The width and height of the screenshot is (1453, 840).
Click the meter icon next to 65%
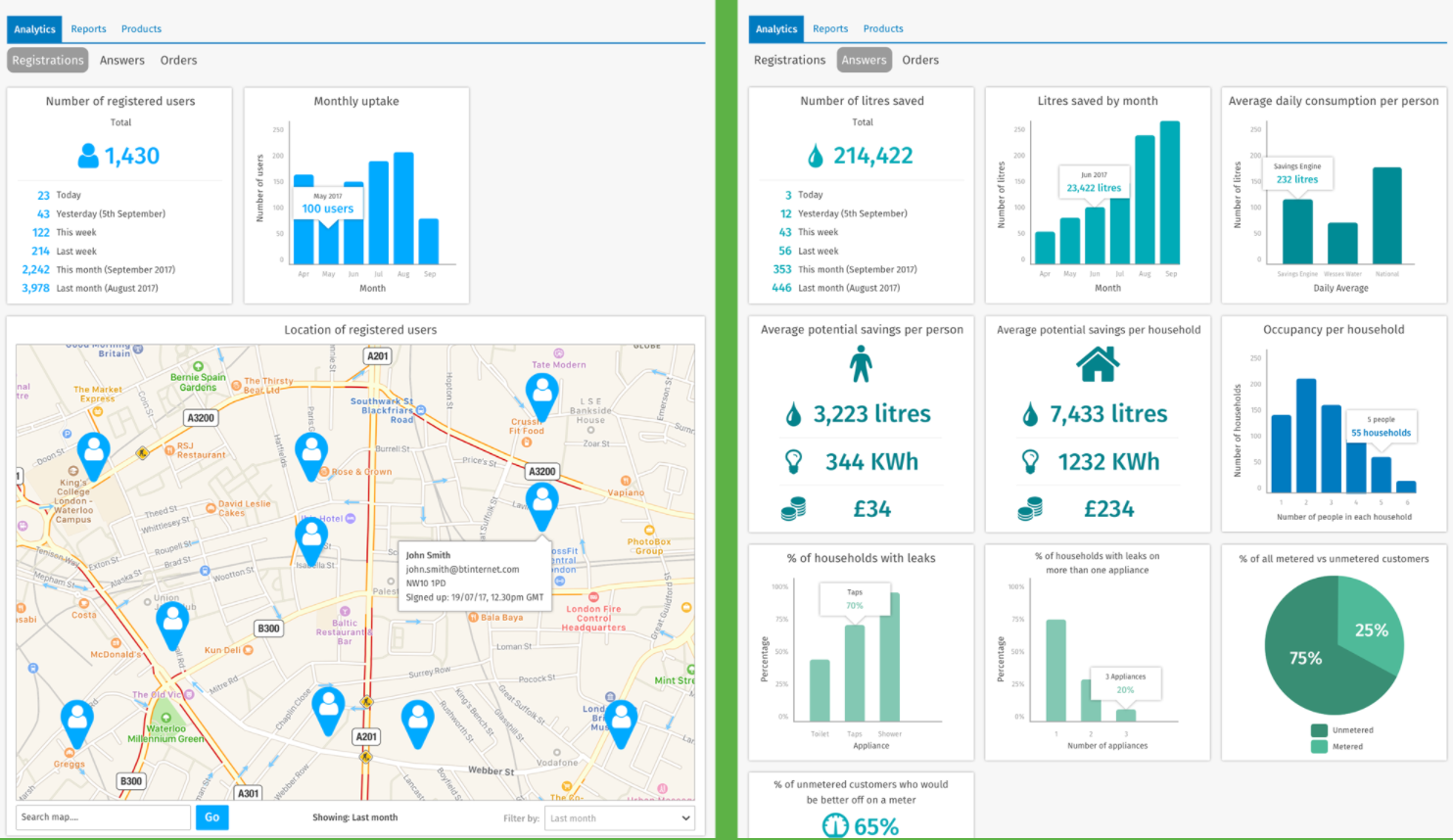point(834,826)
